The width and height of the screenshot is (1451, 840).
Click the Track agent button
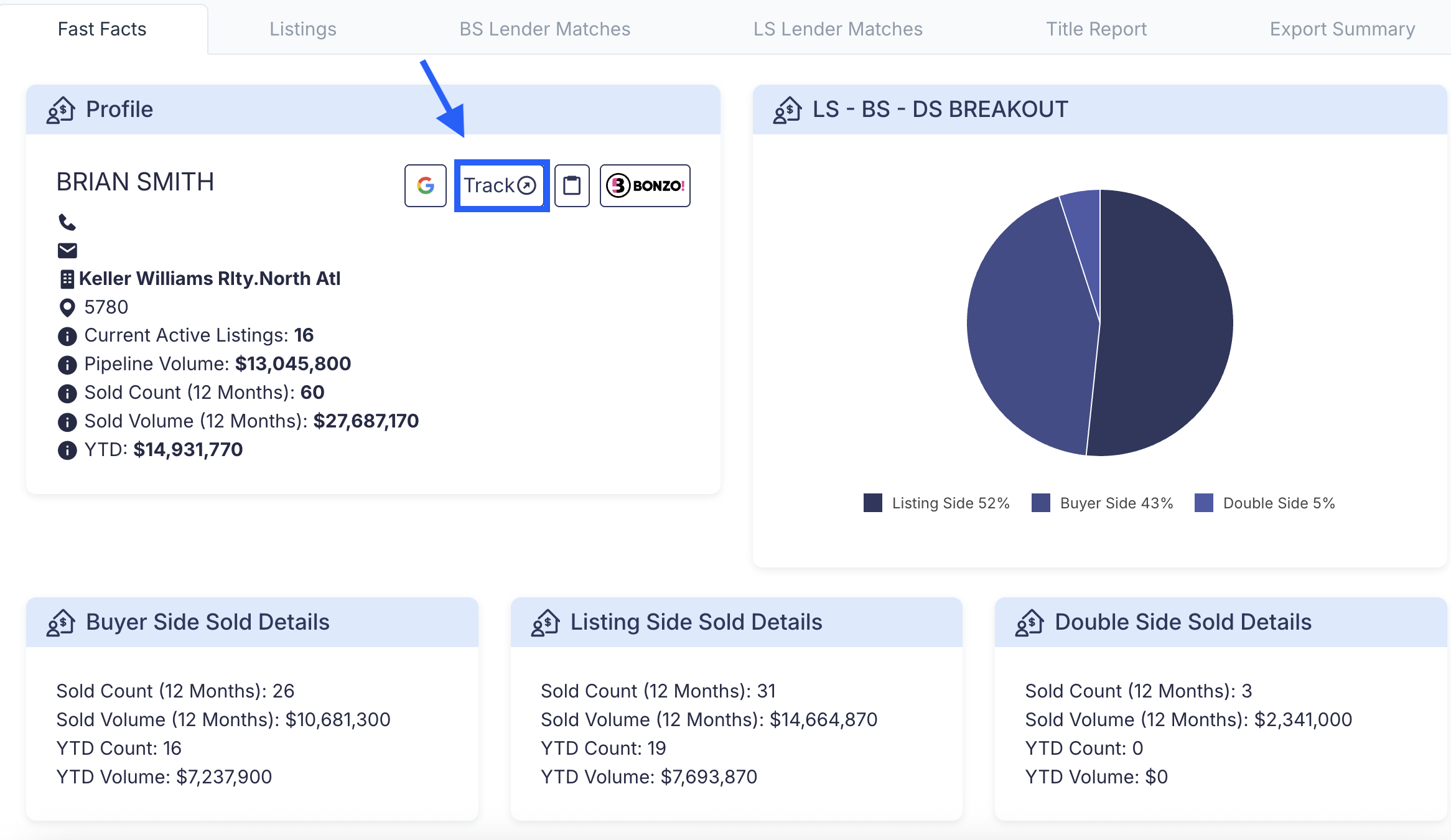coord(502,185)
